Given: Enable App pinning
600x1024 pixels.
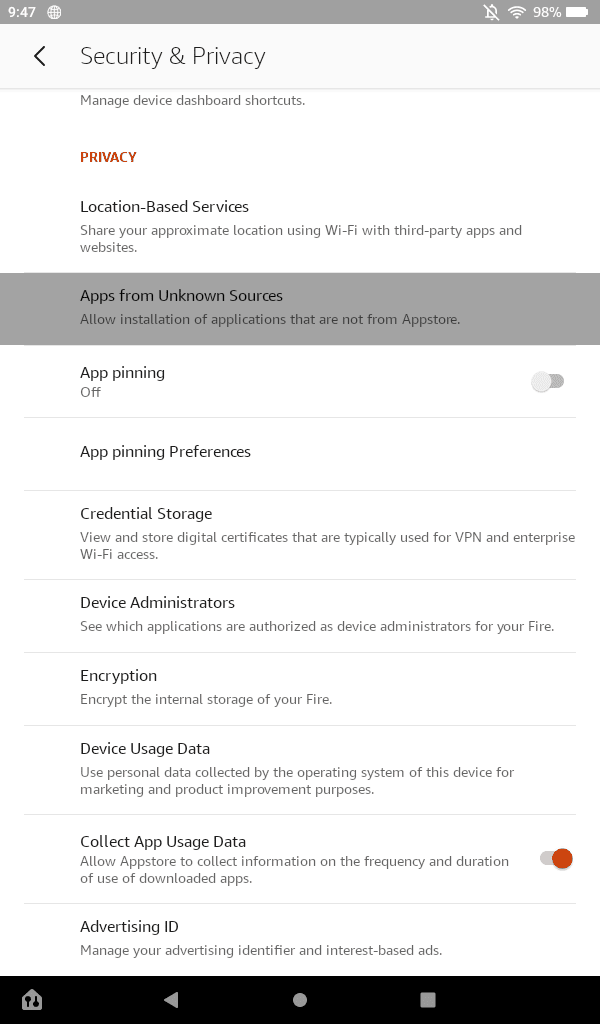Looking at the screenshot, I should click(548, 381).
